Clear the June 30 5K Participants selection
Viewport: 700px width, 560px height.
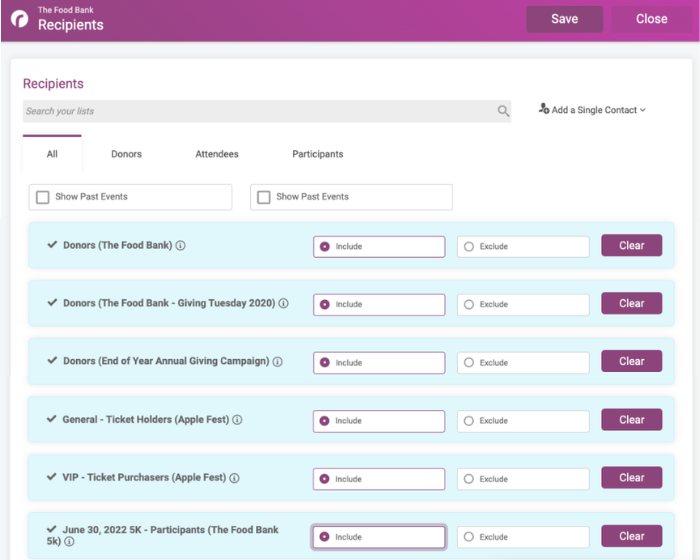[631, 536]
